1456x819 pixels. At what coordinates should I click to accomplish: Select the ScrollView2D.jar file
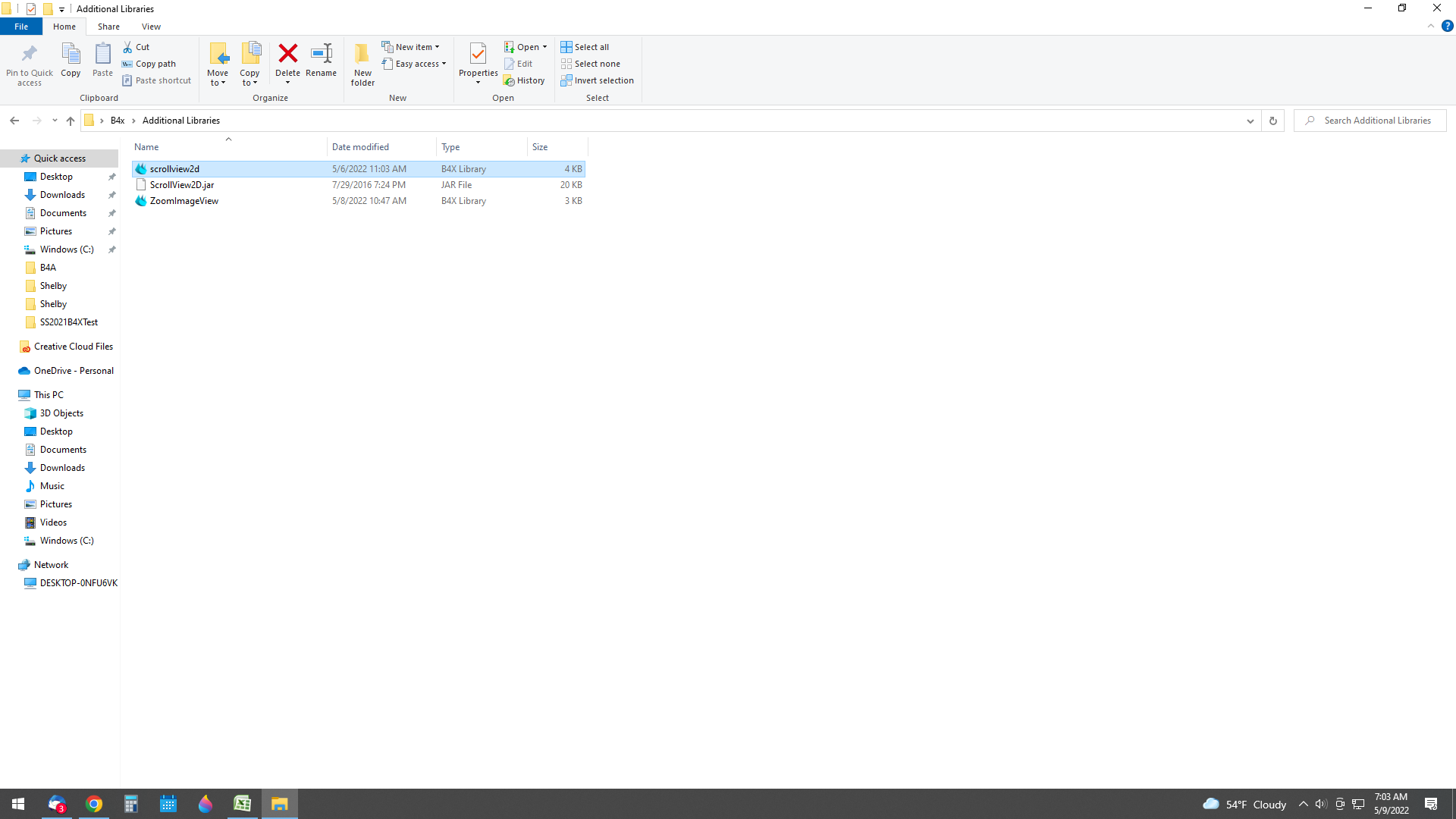182,185
